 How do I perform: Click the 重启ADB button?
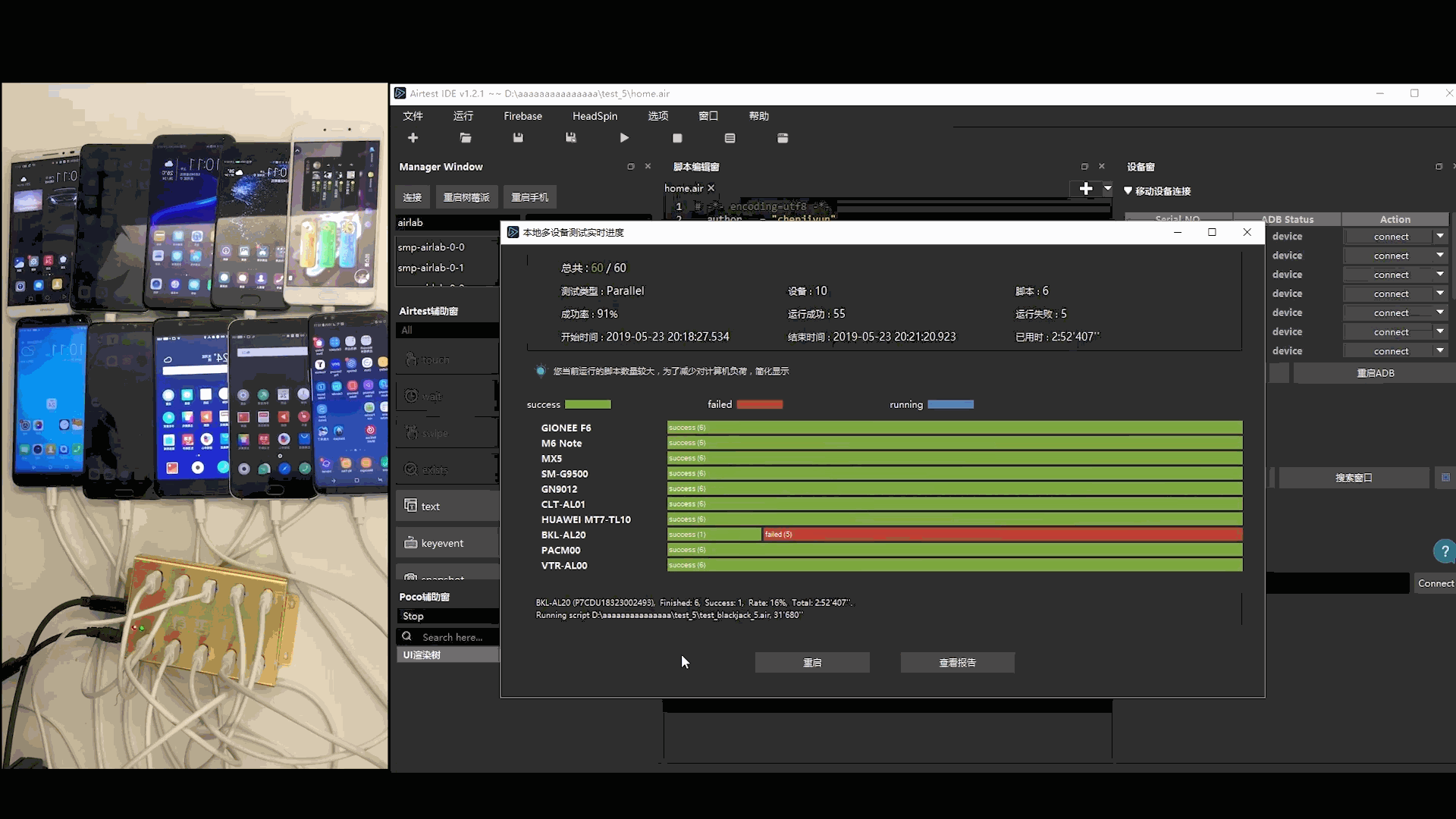tap(1375, 373)
